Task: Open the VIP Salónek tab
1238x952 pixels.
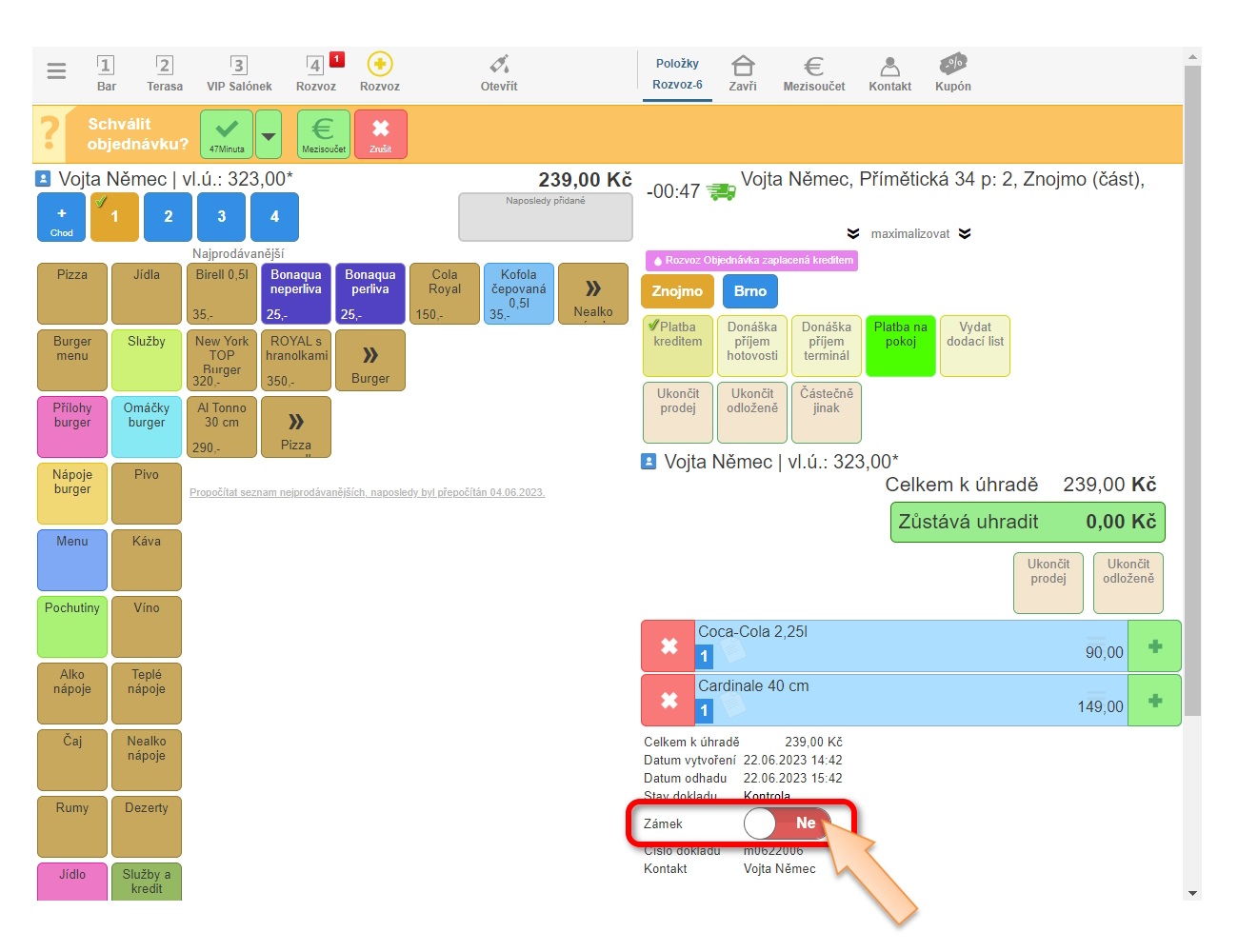Action: point(239,72)
